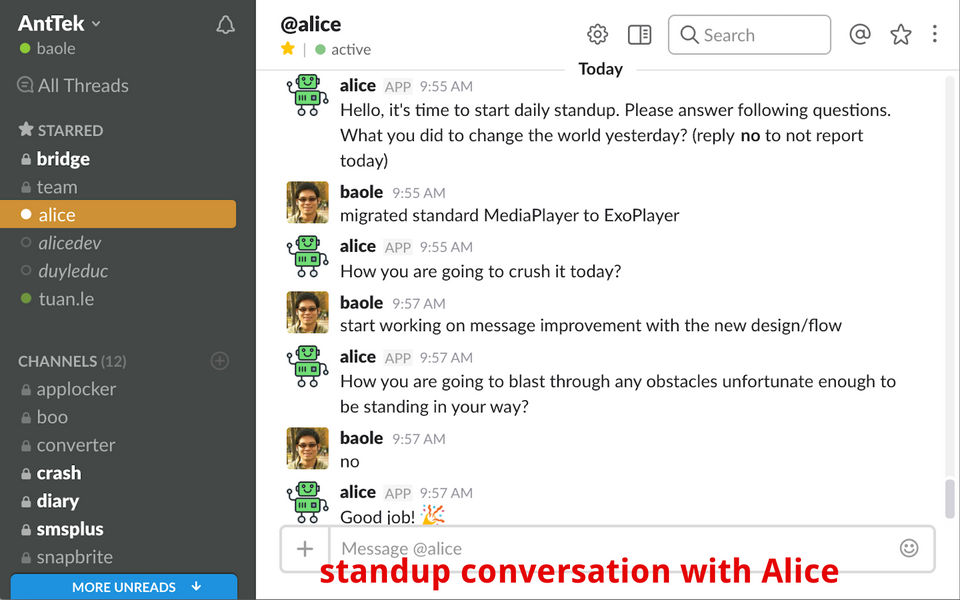Click plus button to attach file
960x600 pixels.
[x=305, y=548]
